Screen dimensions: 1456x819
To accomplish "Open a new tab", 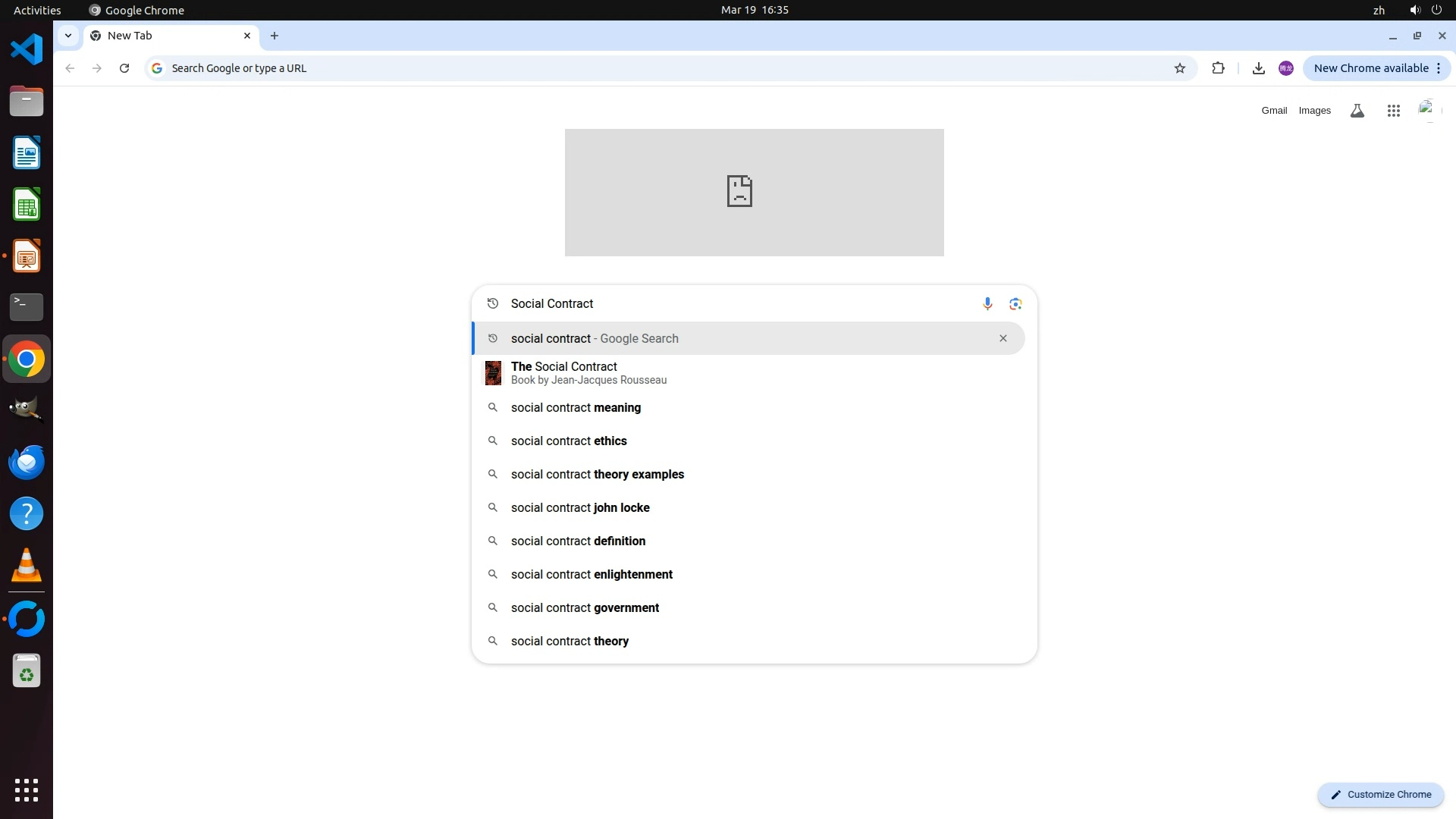I will (x=275, y=36).
